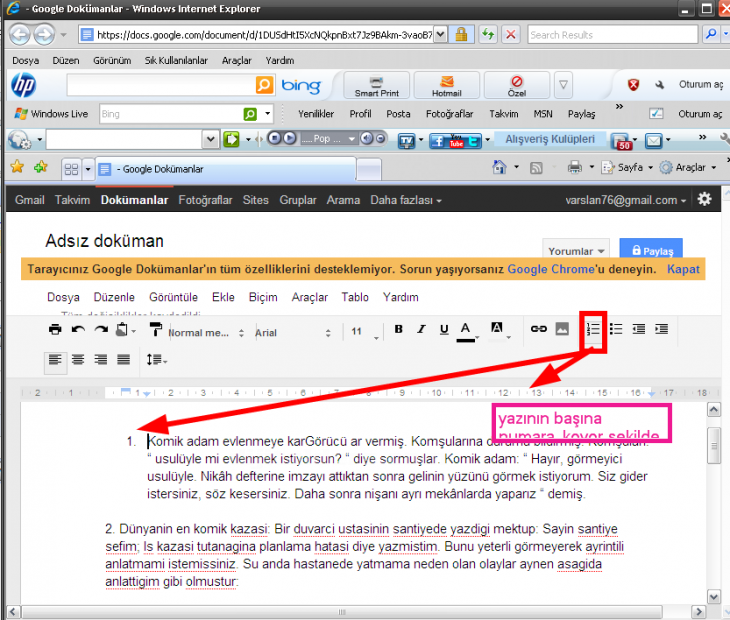Open the Biçim menu

click(x=262, y=297)
